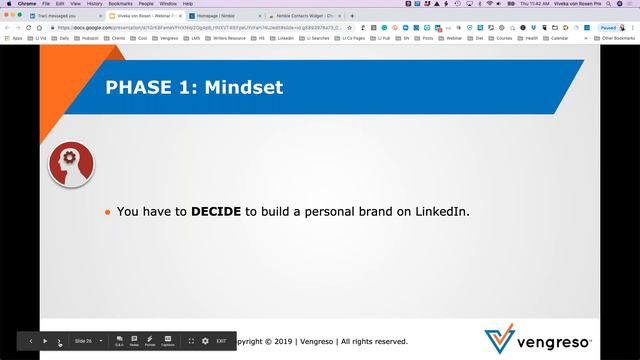
Task: Start autoplay with the play button
Action: click(x=45, y=341)
